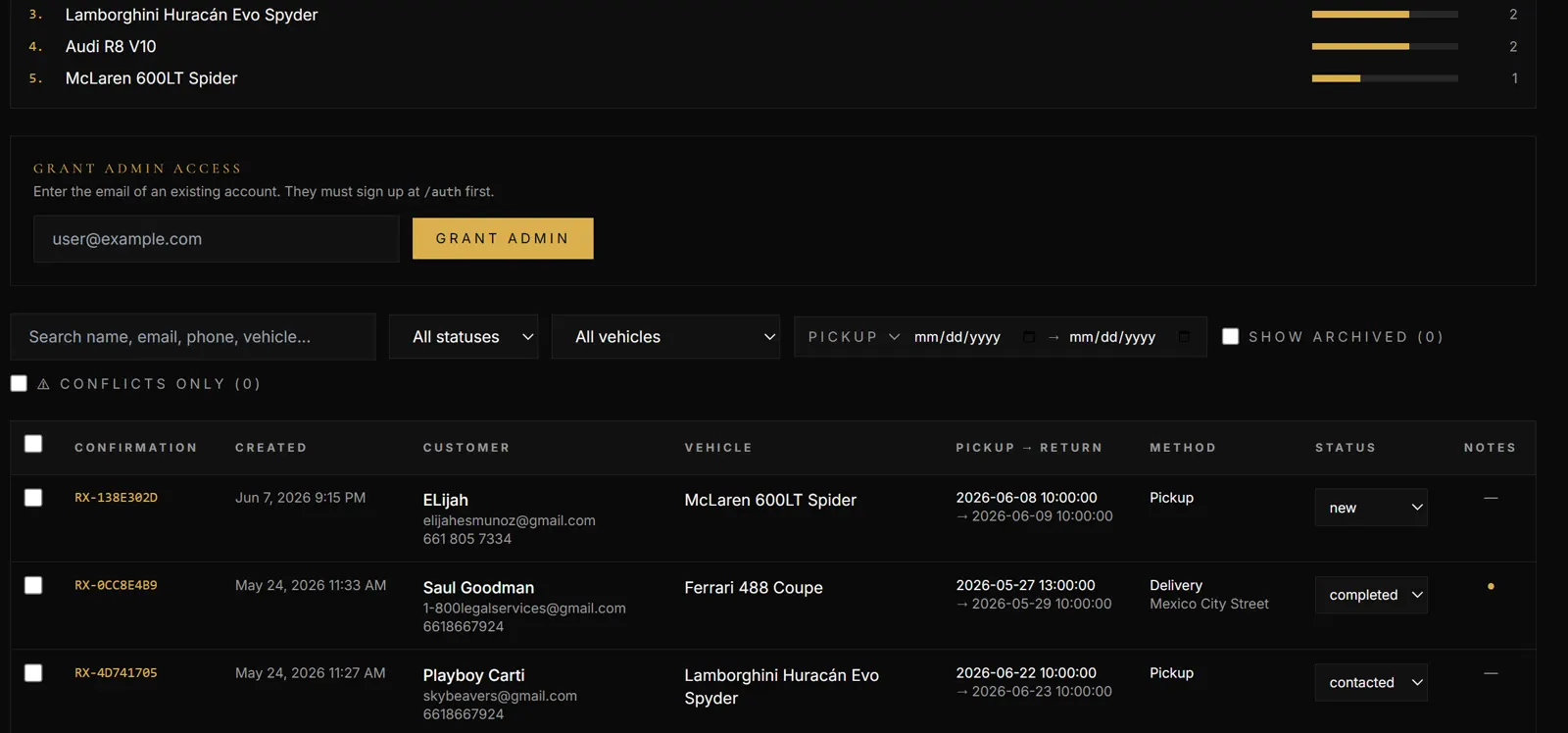The image size is (1568, 733).
Task: Open confirmation RX-0CC8E4B9
Action: tap(116, 585)
